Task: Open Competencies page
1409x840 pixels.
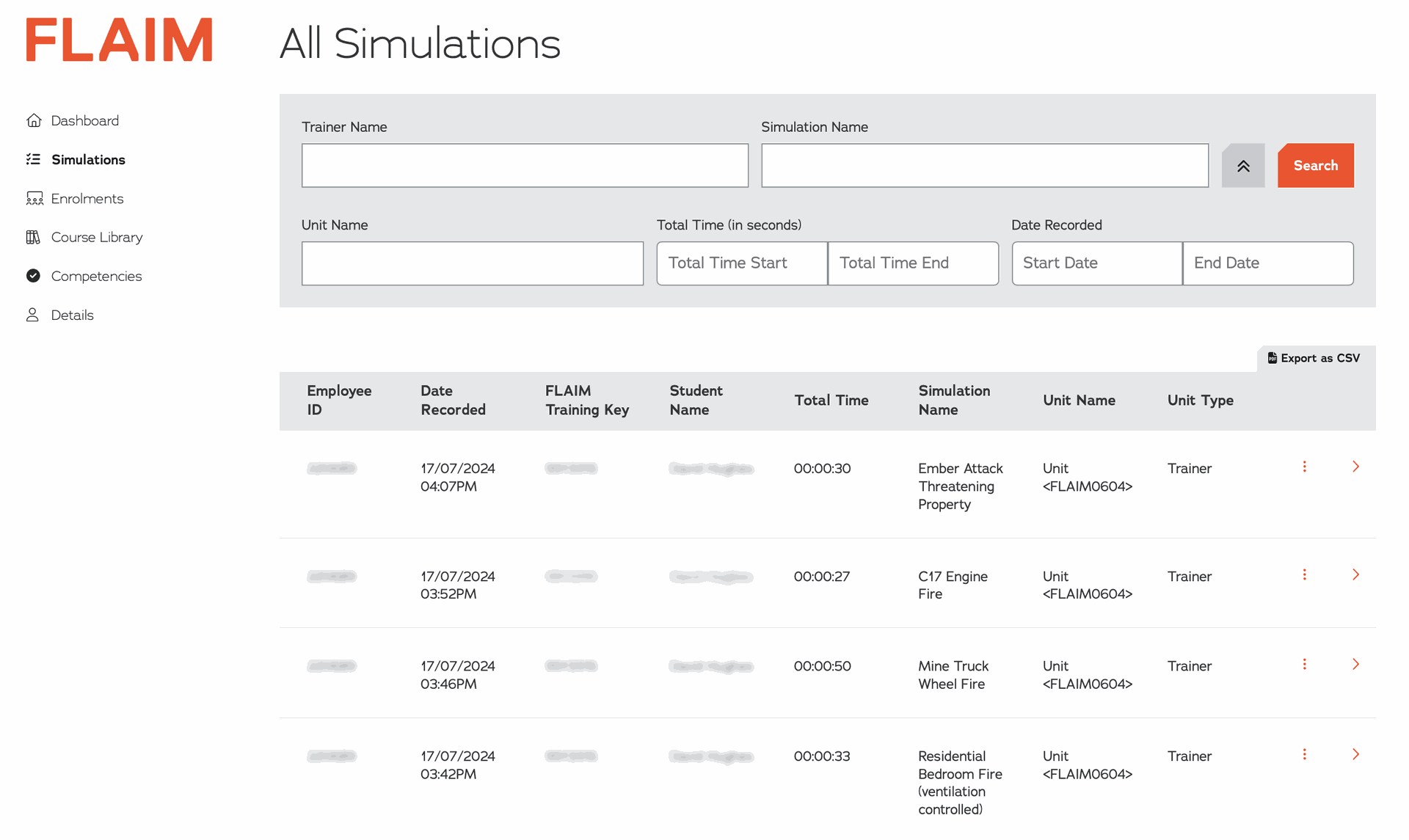Action: pyautogui.click(x=96, y=276)
